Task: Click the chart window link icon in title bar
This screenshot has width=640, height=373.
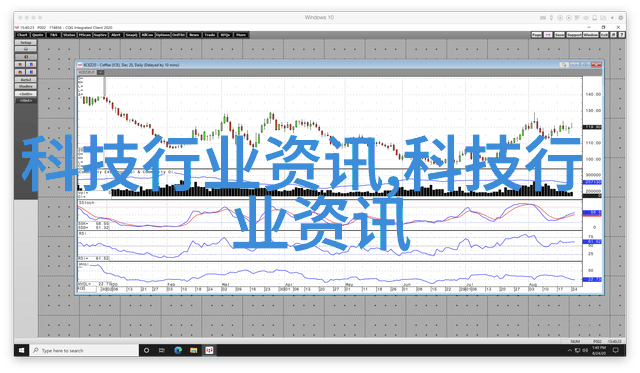Action: tap(564, 65)
